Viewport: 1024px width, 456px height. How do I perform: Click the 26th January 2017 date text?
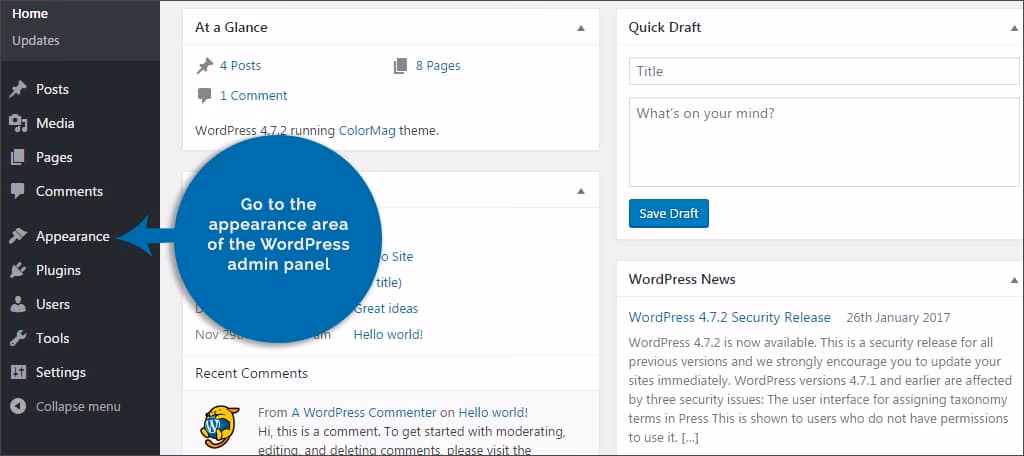pos(899,318)
